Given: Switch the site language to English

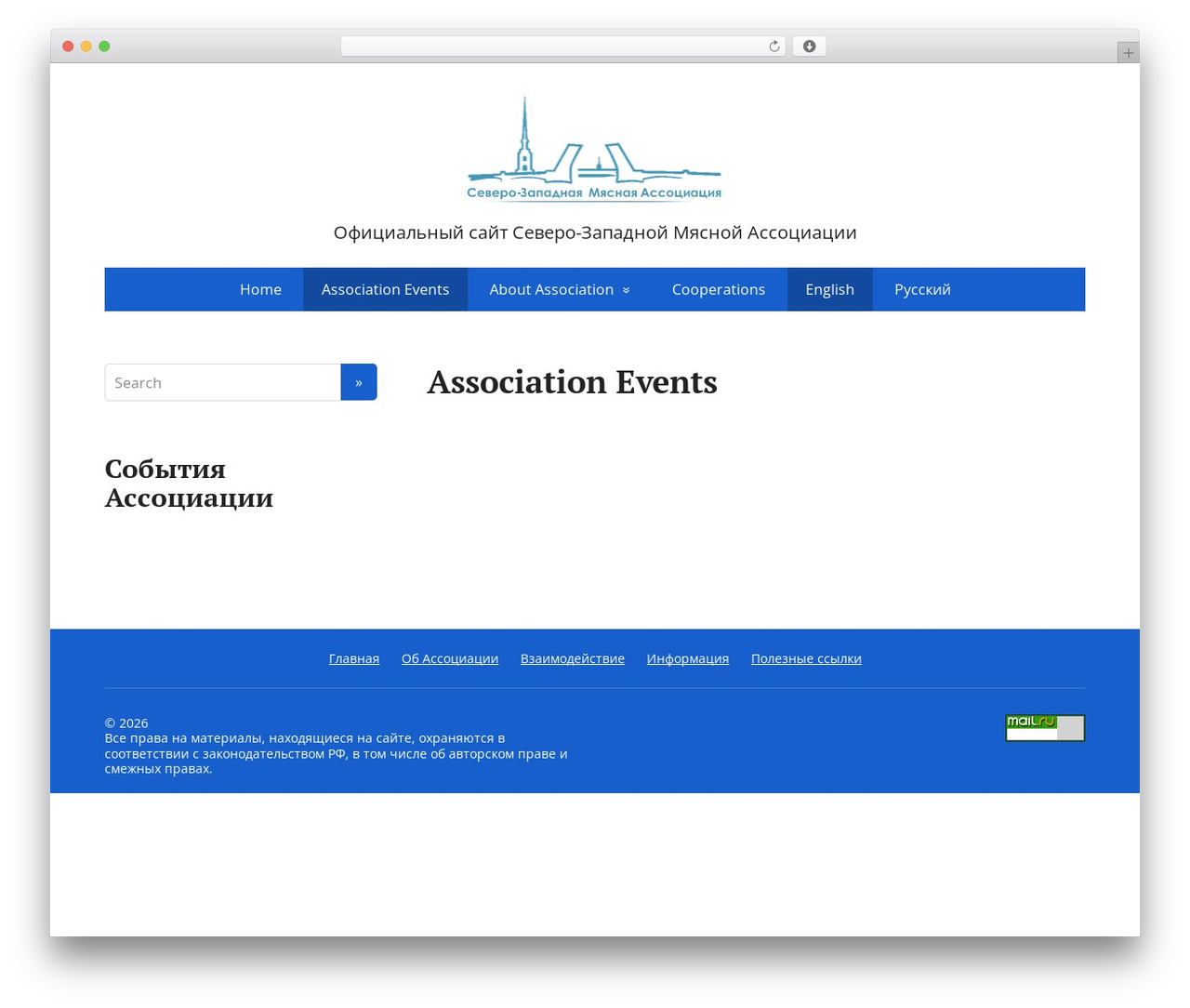Looking at the screenshot, I should [829, 289].
